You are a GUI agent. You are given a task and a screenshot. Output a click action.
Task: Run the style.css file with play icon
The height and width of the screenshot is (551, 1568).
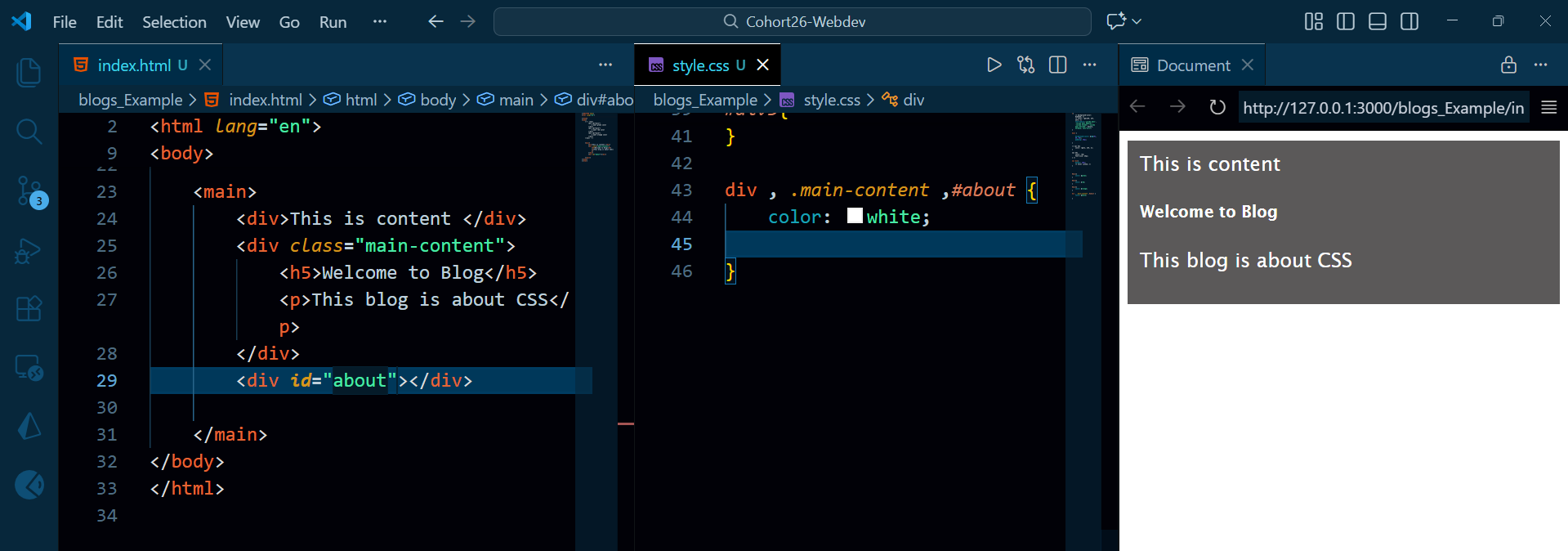(994, 65)
